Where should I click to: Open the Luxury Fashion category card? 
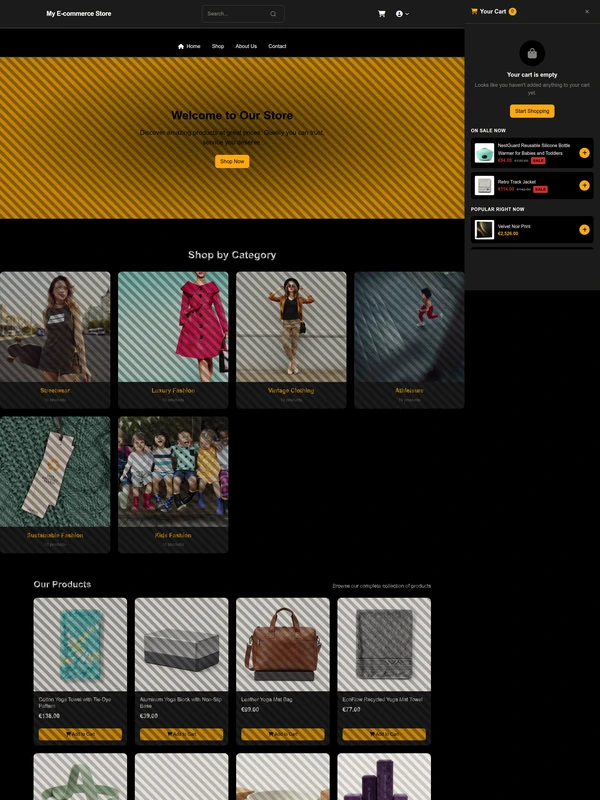point(173,340)
